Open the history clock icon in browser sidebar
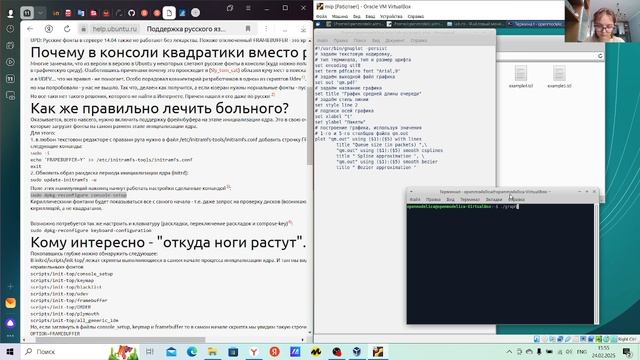This screenshot has width=640, height=360. point(11,29)
